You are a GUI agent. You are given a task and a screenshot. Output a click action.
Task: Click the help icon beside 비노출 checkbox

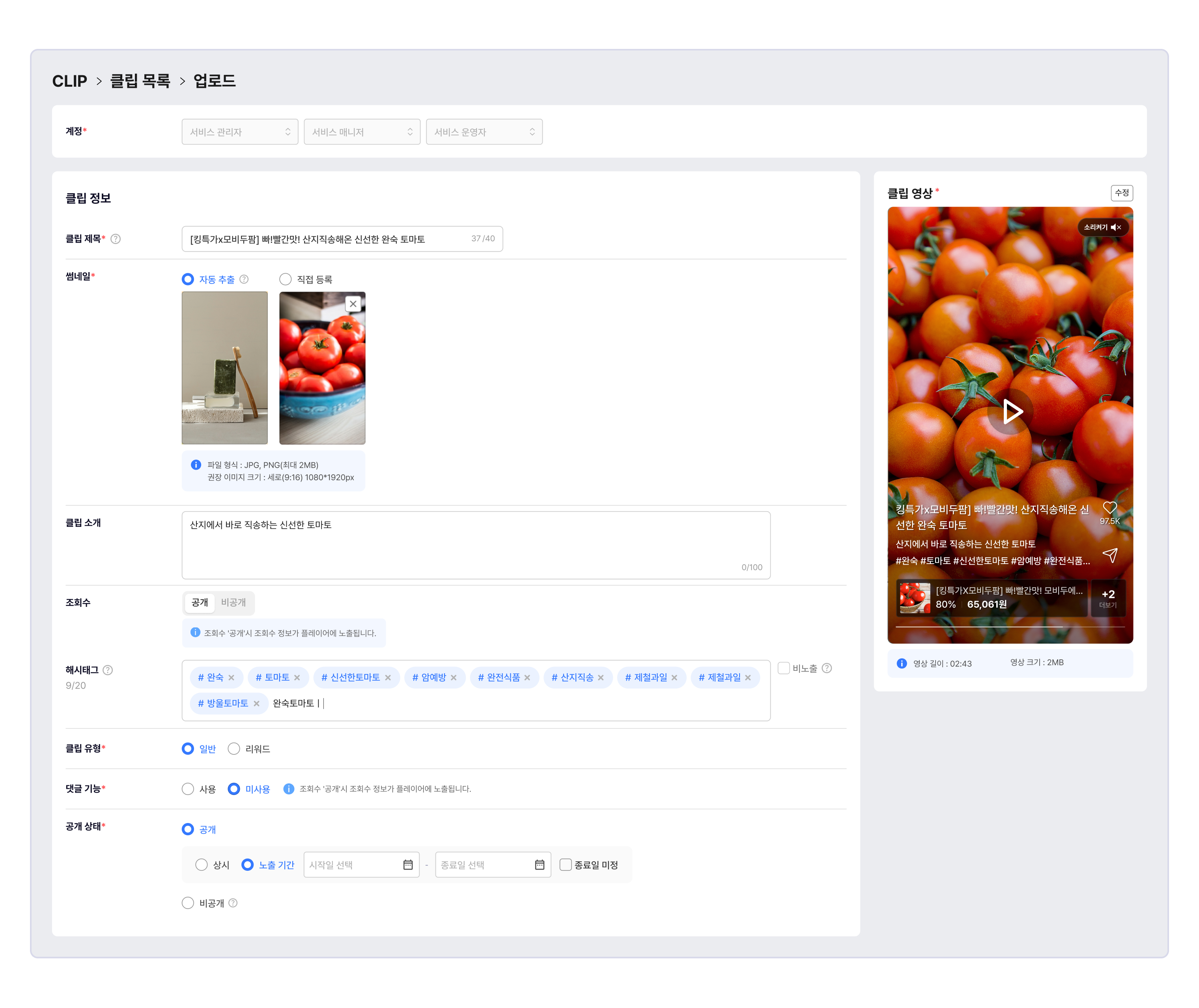[826, 668]
